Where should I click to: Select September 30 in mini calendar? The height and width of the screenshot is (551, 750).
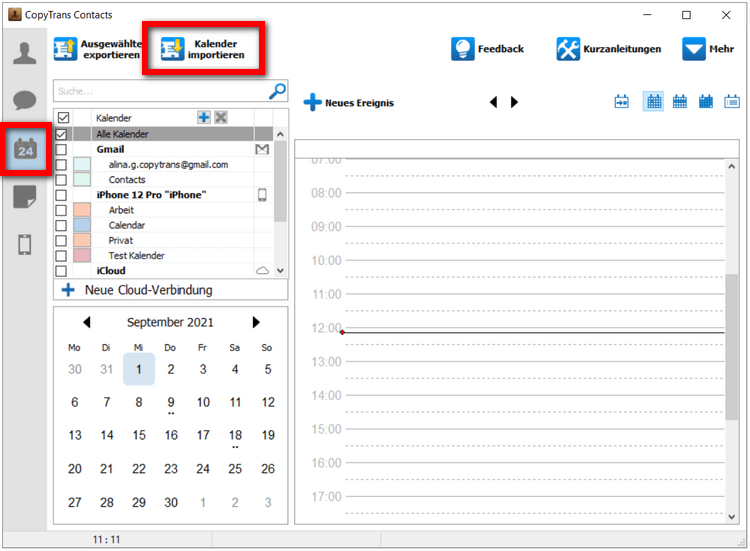(171, 503)
